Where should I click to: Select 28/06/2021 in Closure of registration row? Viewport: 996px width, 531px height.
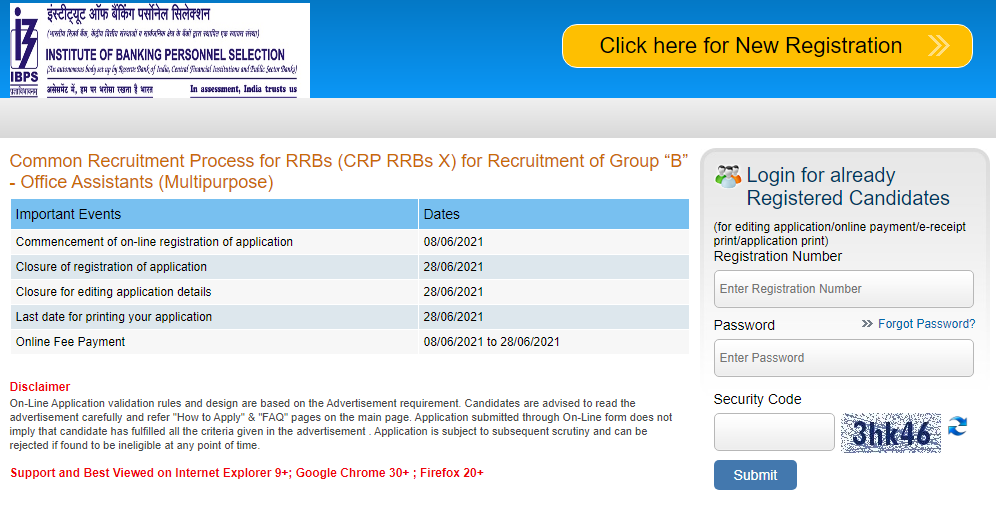coord(454,267)
